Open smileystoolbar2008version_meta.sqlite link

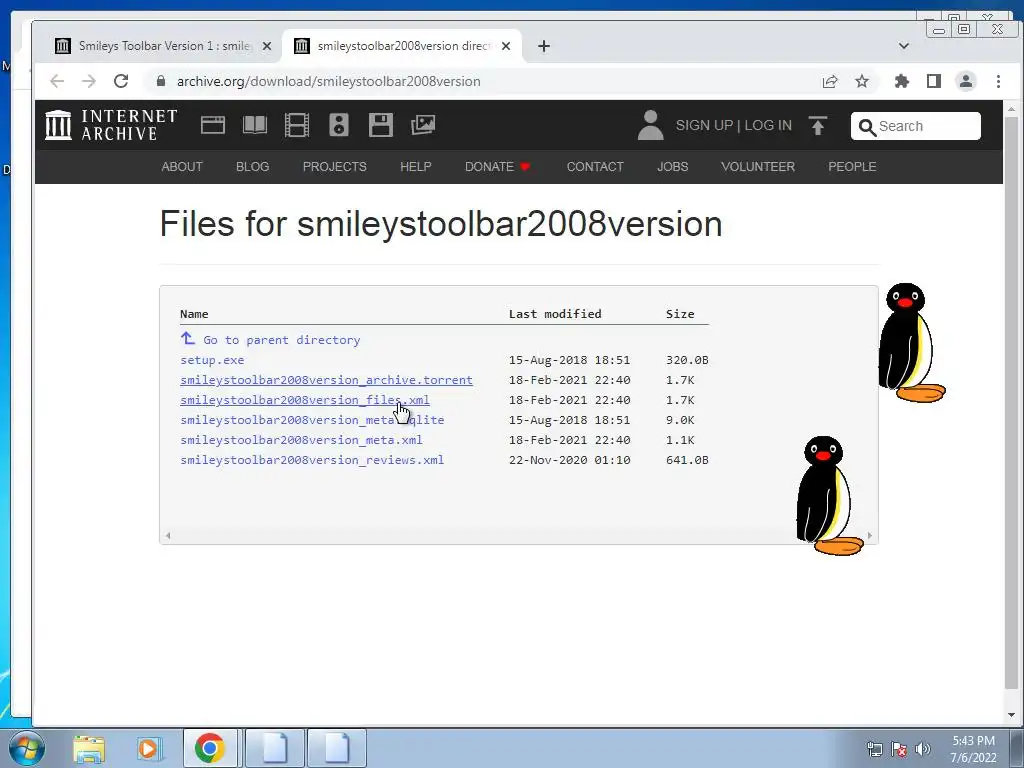point(312,420)
